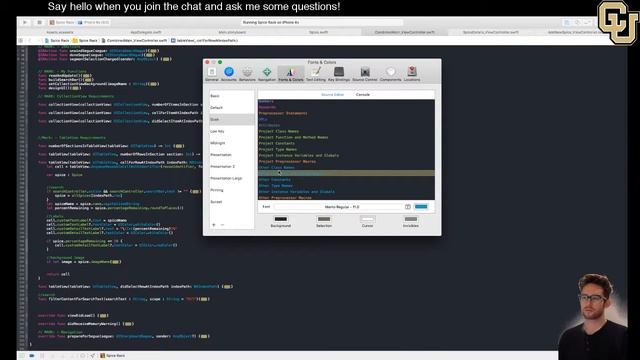Open the Key Bindings preferences pane

[x=339, y=74]
